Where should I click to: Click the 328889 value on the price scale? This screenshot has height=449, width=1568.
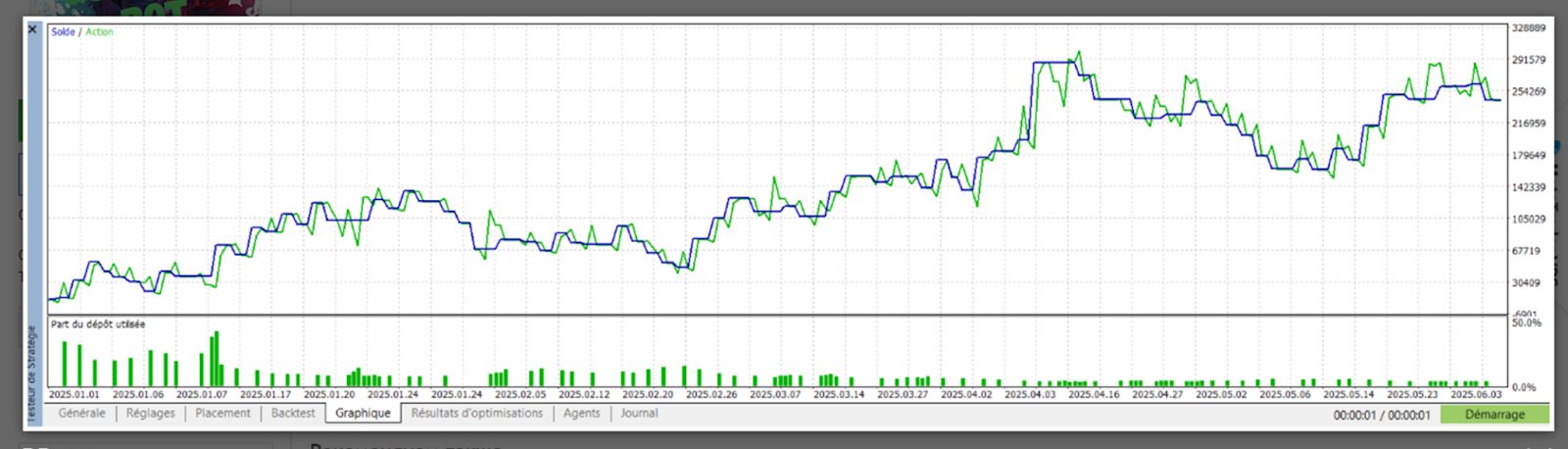click(x=1528, y=28)
